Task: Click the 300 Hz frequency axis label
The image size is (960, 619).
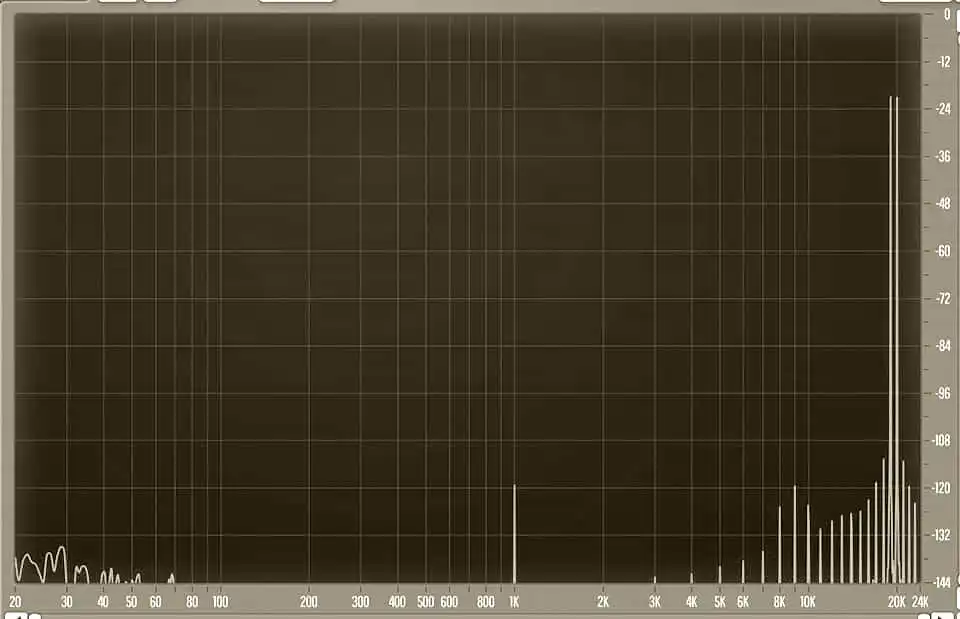Action: (360, 602)
